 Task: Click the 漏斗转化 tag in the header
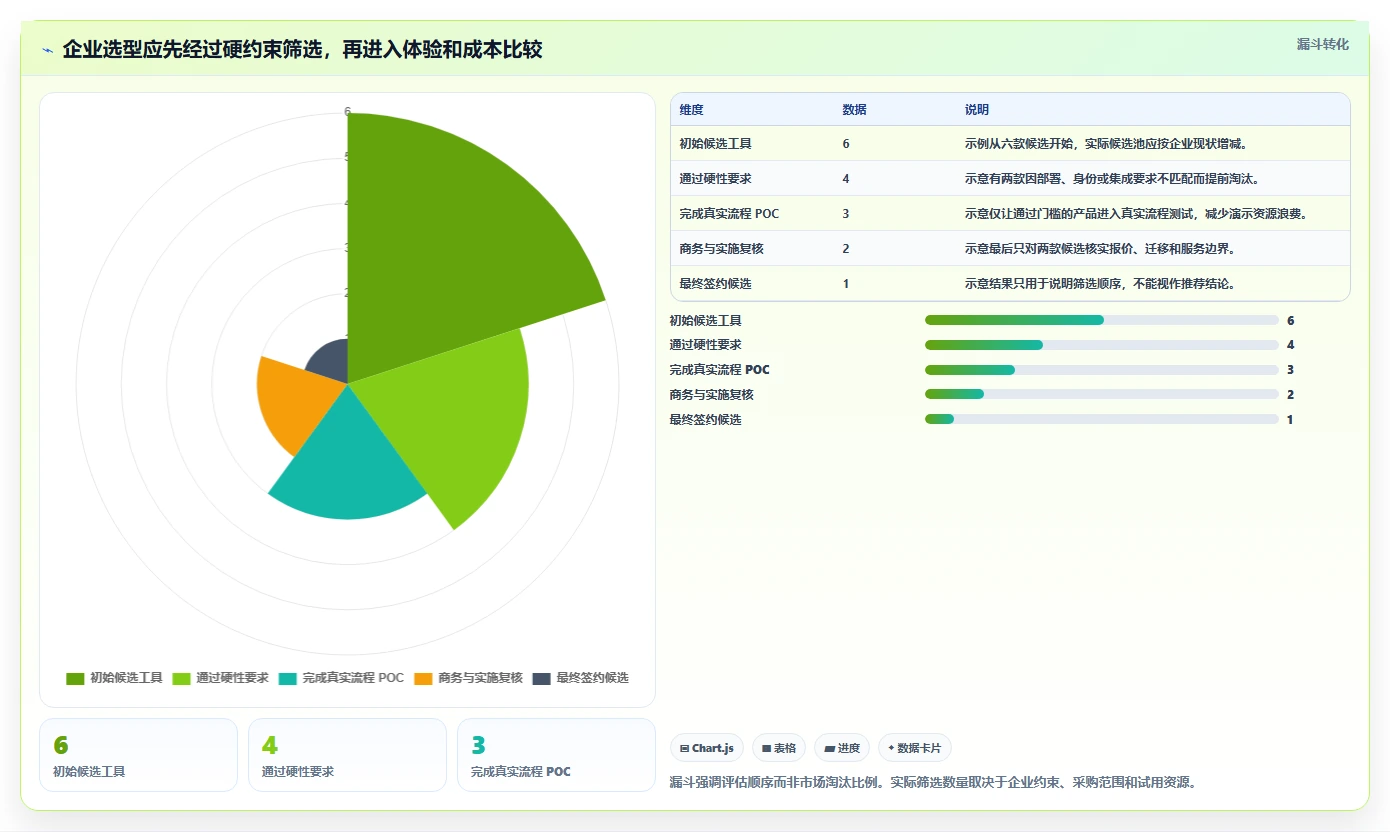point(1322,44)
